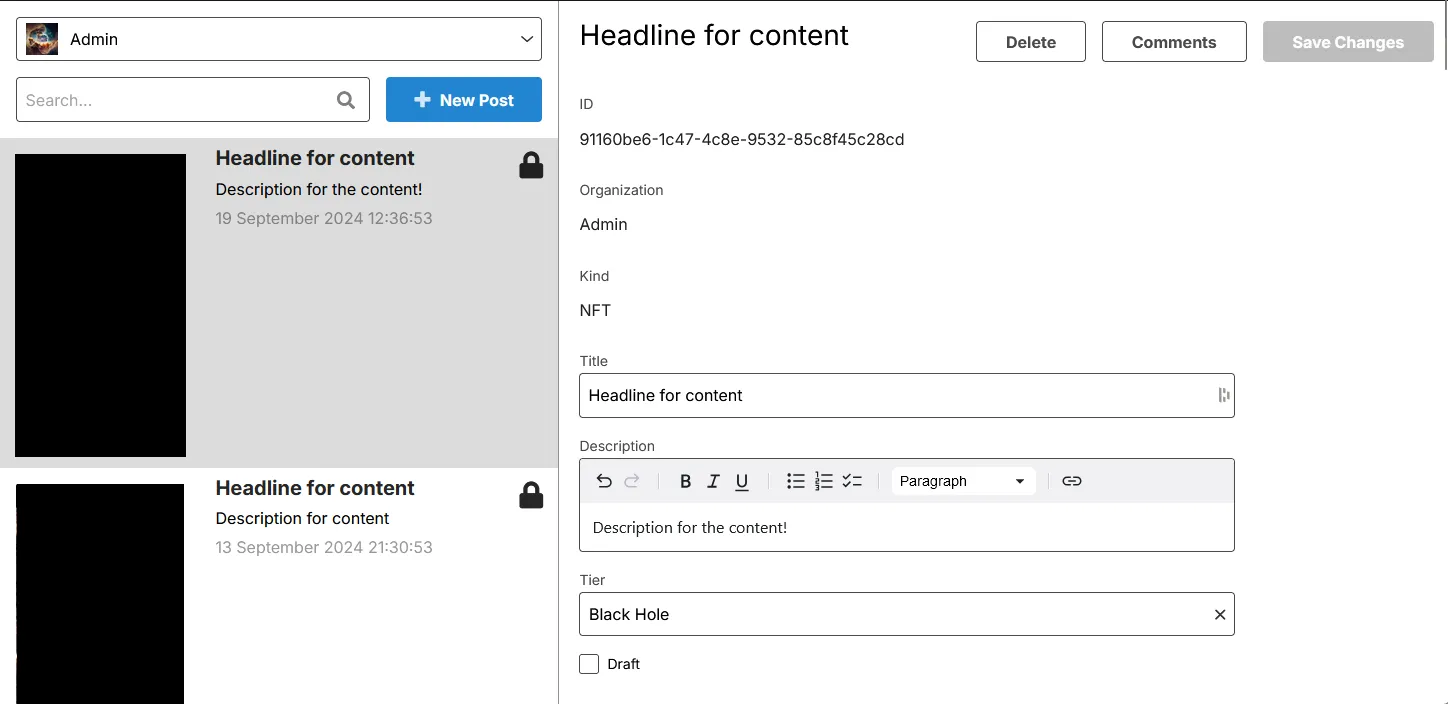The width and height of the screenshot is (1448, 704).
Task: Click the Organization value Admin
Action: coord(604,224)
